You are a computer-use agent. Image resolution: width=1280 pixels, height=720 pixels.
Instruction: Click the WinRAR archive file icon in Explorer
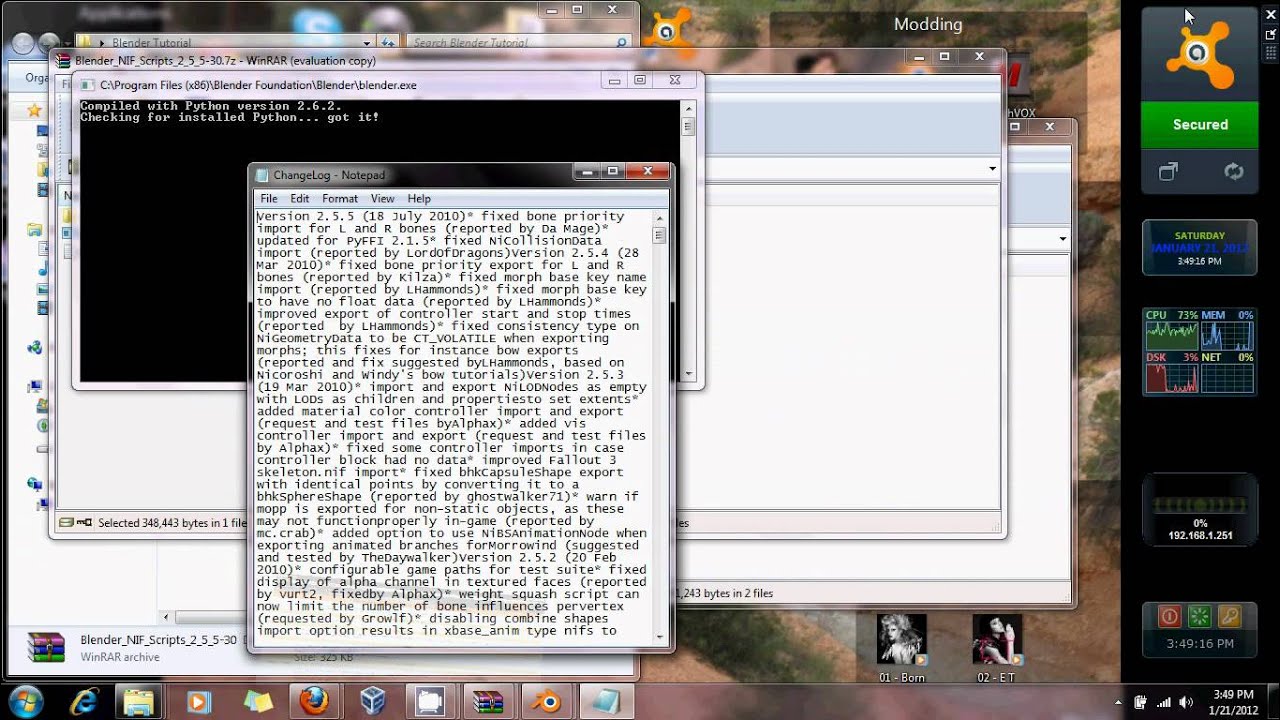46,648
